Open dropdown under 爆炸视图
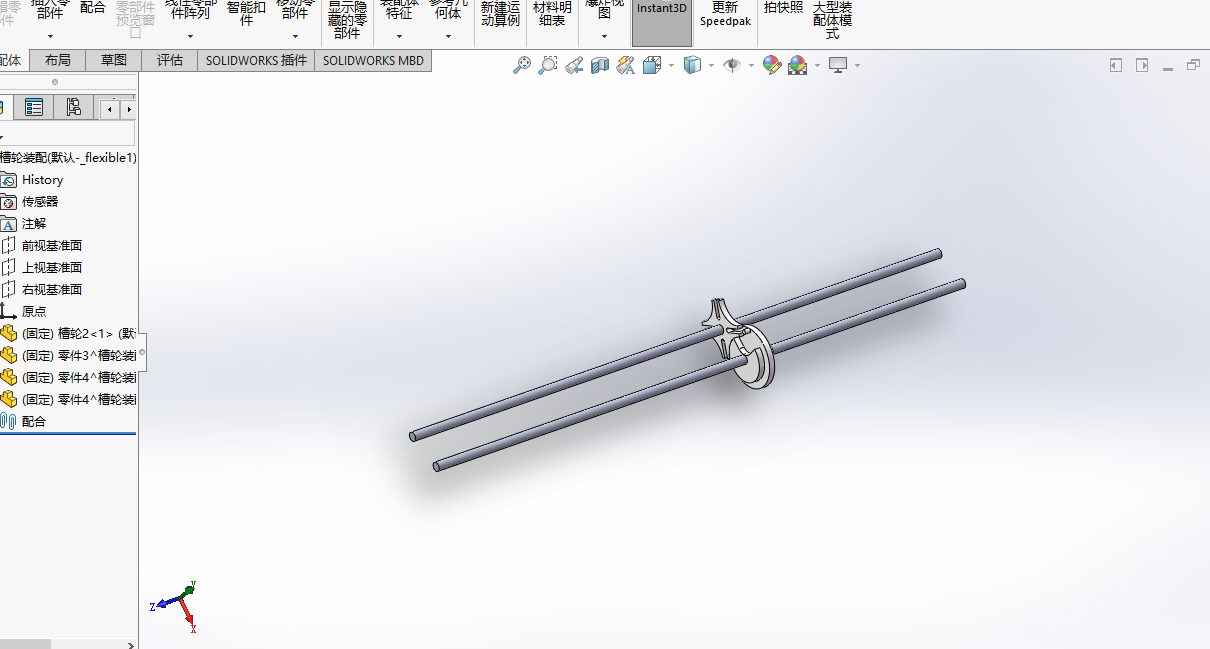This screenshot has width=1210, height=649. click(604, 36)
